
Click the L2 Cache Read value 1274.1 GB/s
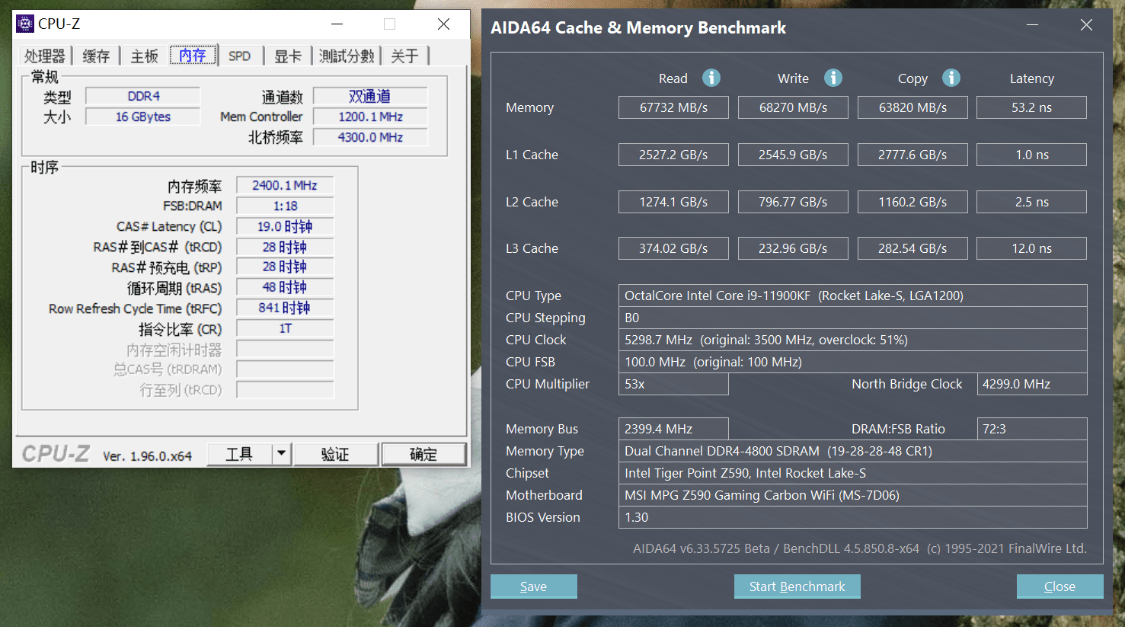tap(674, 202)
